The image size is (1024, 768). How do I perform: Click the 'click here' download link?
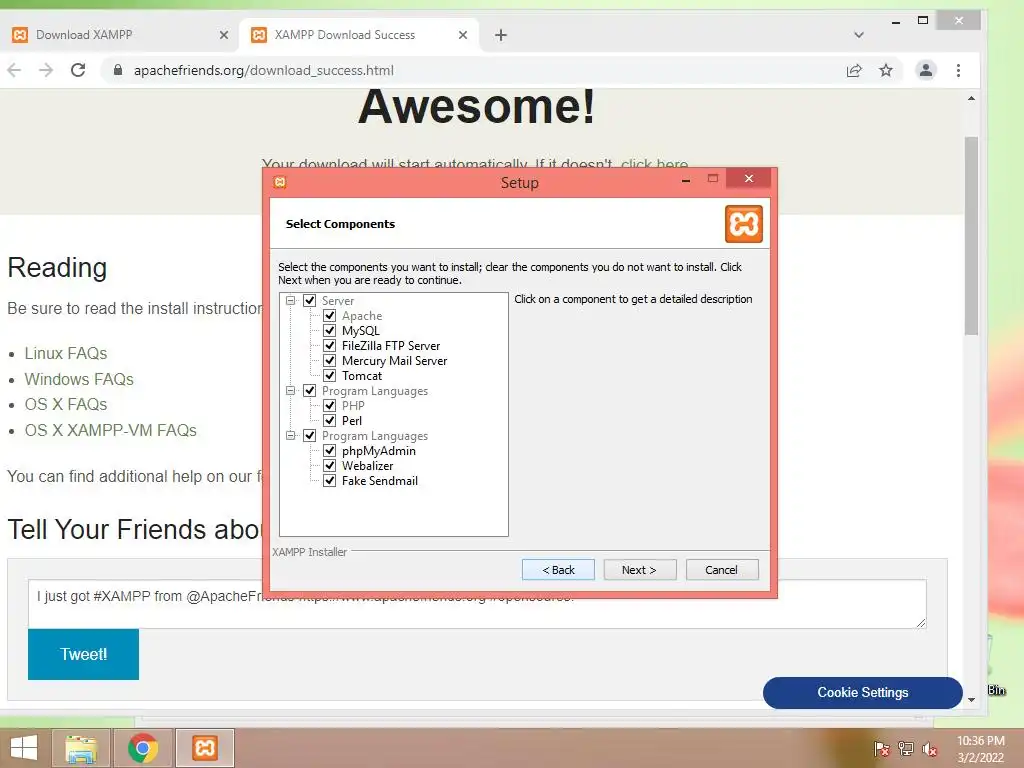654,163
